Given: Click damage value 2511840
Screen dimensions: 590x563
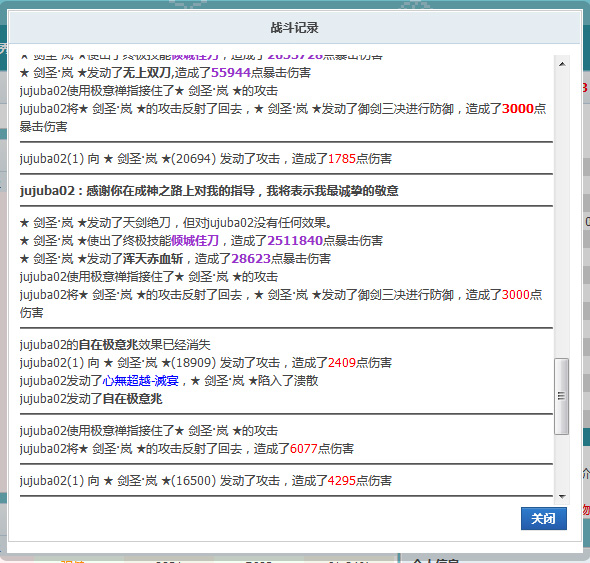Looking at the screenshot, I should [295, 240].
